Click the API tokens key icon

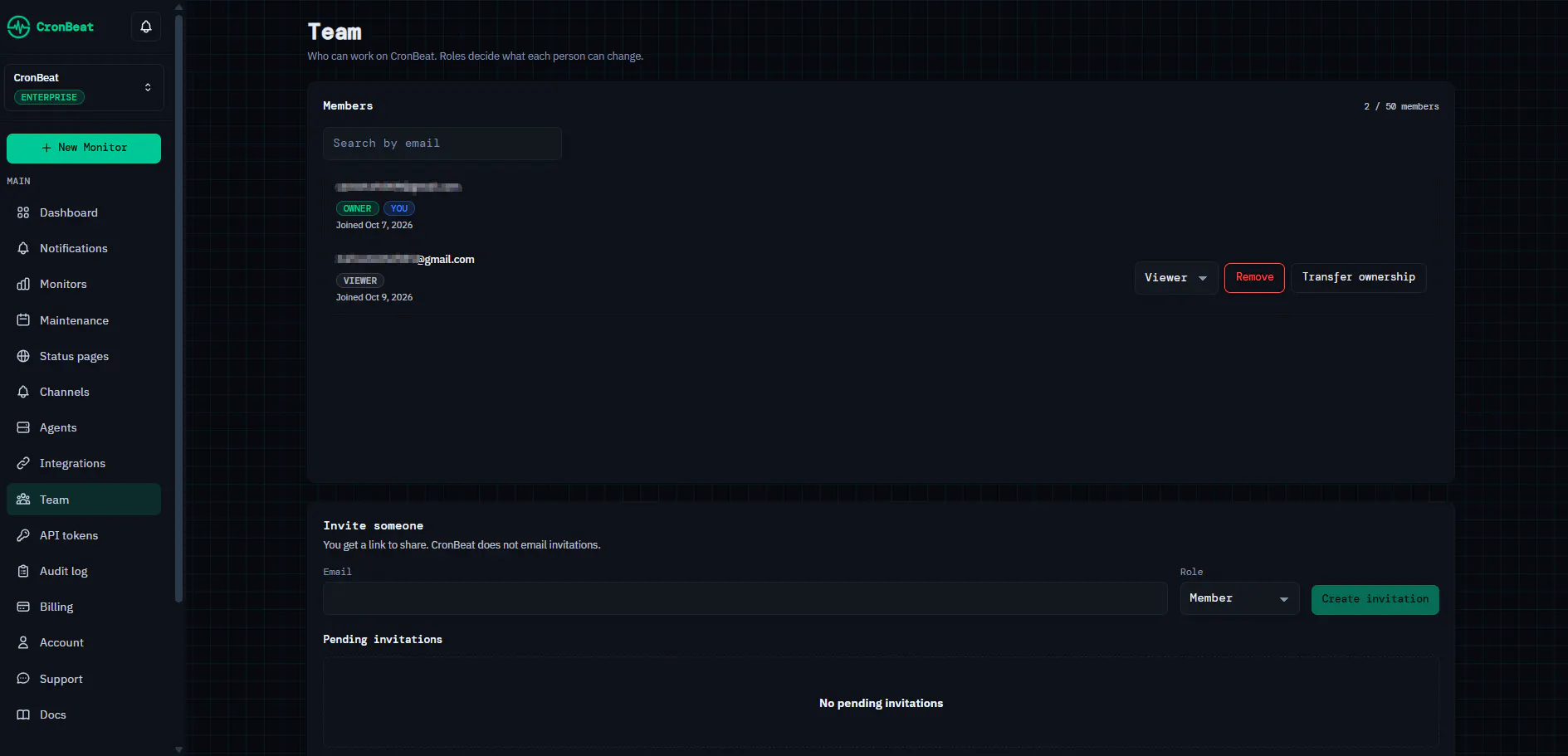(x=23, y=535)
